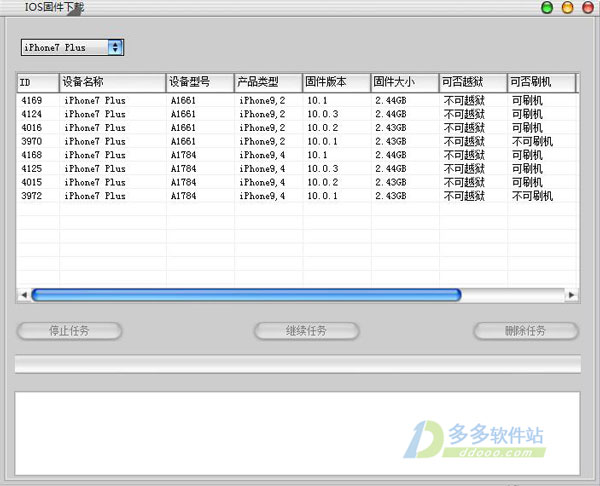The height and width of the screenshot is (486, 600).
Task: Sort by the 产品类型 column header
Action: pos(268,82)
